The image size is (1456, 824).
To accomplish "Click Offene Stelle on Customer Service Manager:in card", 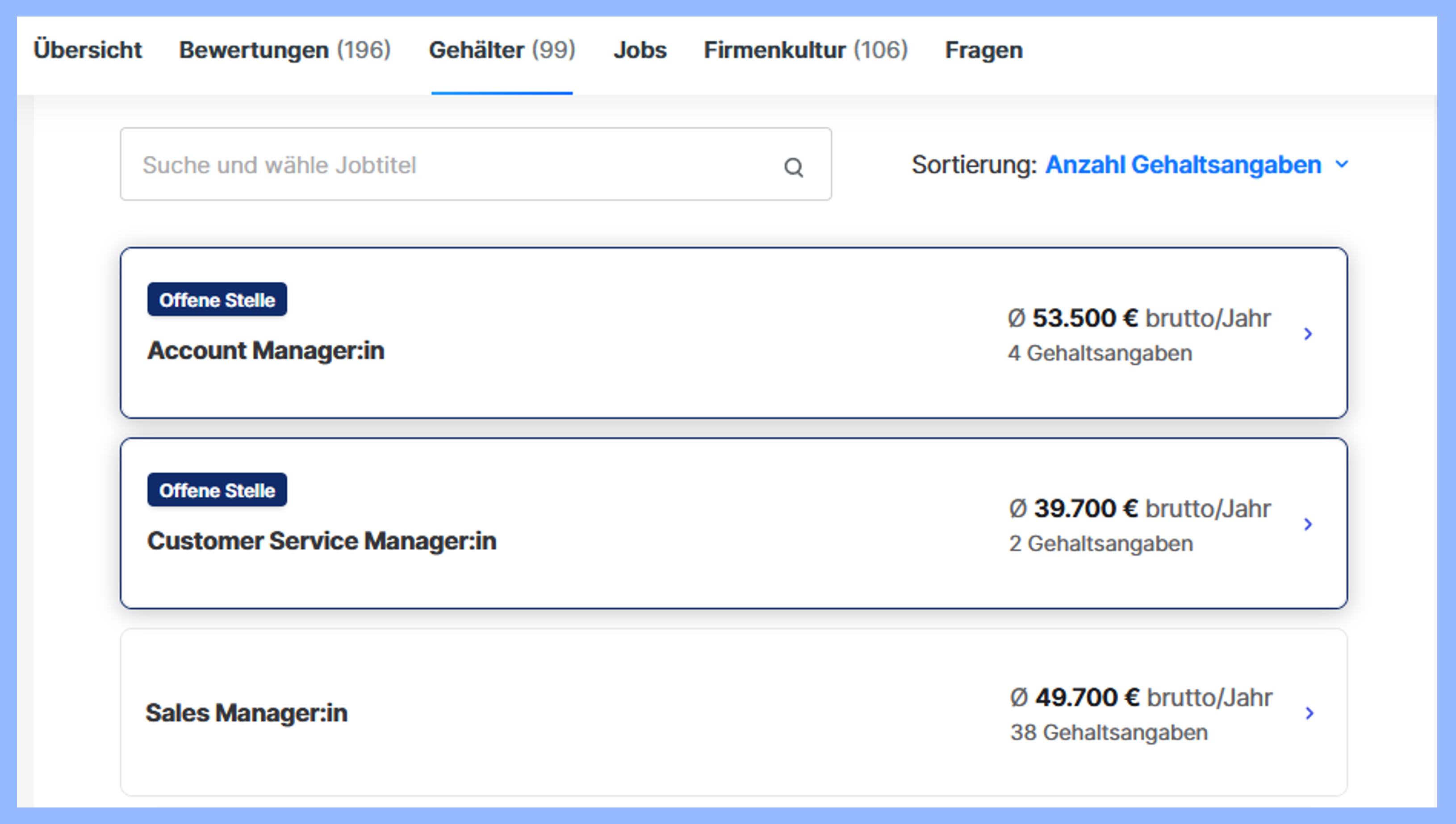I will (x=217, y=490).
